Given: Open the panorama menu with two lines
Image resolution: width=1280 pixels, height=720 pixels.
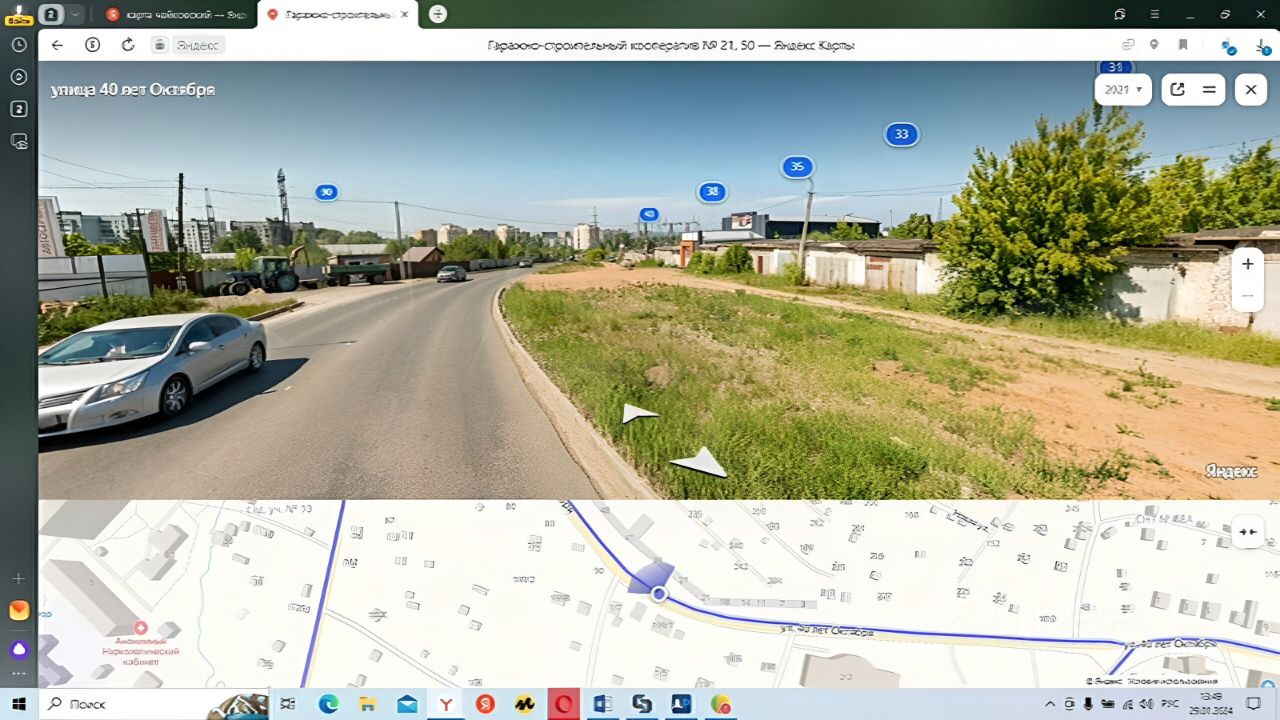Looking at the screenshot, I should 1209,89.
